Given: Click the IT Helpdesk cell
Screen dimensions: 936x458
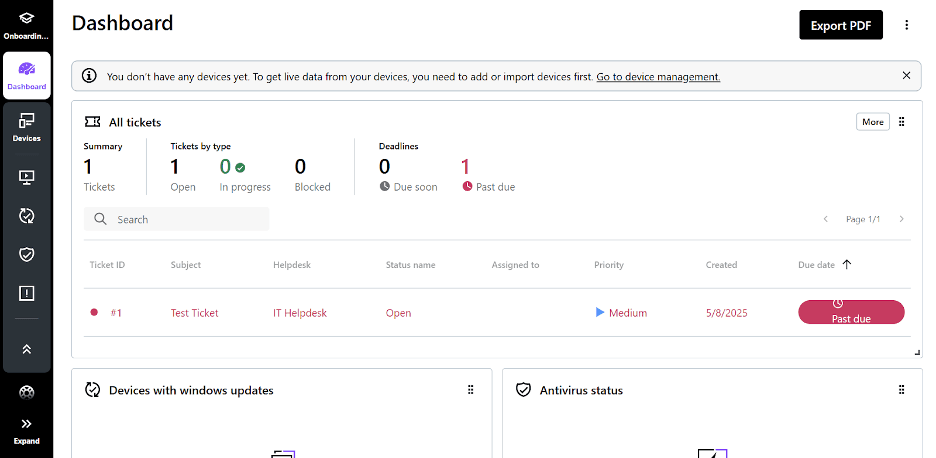Looking at the screenshot, I should 300,313.
